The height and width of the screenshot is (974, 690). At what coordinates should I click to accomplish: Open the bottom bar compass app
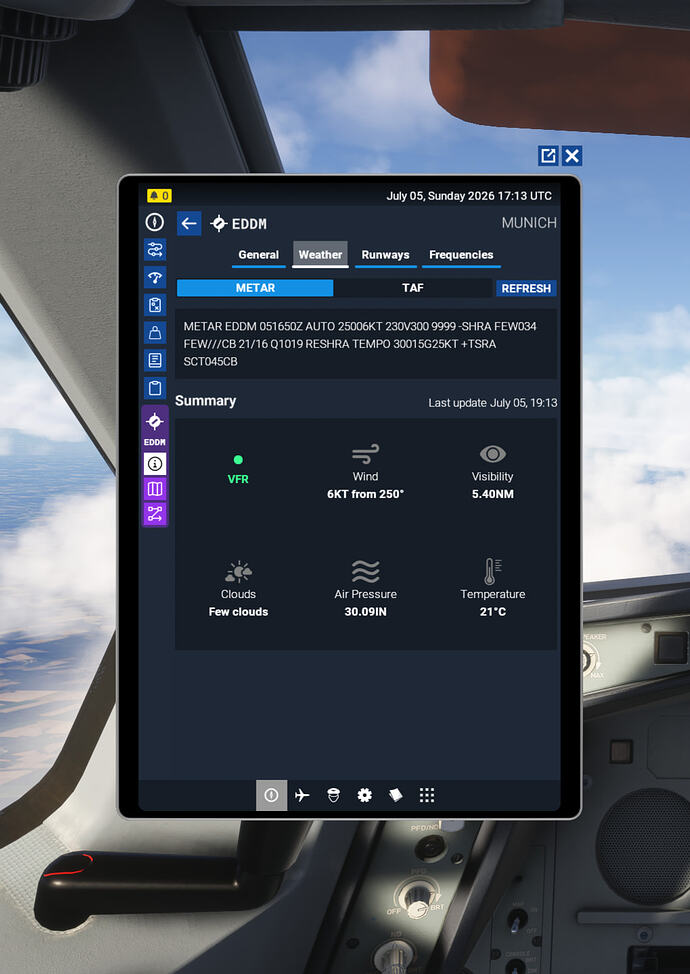coord(271,795)
